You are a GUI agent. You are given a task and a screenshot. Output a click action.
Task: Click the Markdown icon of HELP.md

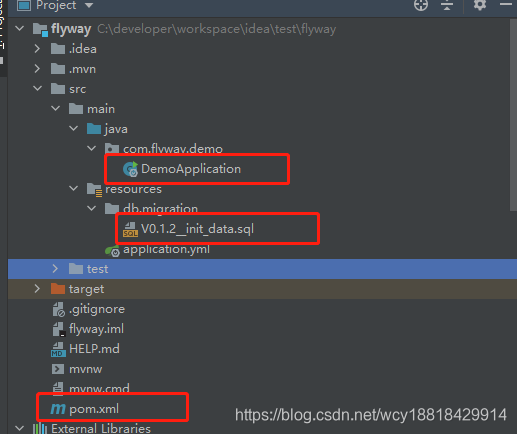click(58, 349)
